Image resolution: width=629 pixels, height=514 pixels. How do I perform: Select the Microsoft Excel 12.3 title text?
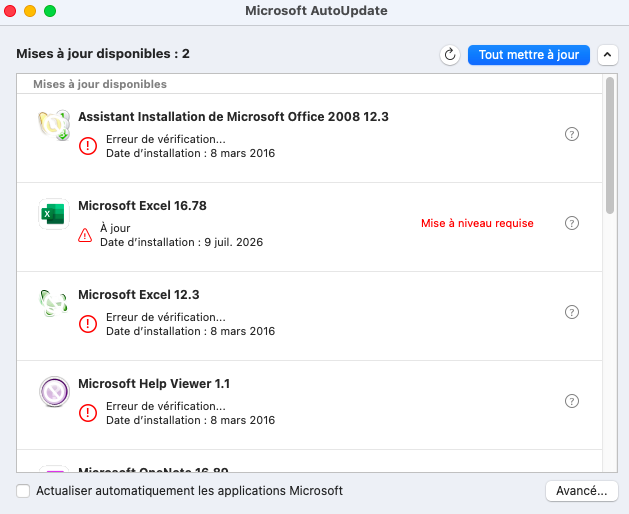(x=138, y=295)
